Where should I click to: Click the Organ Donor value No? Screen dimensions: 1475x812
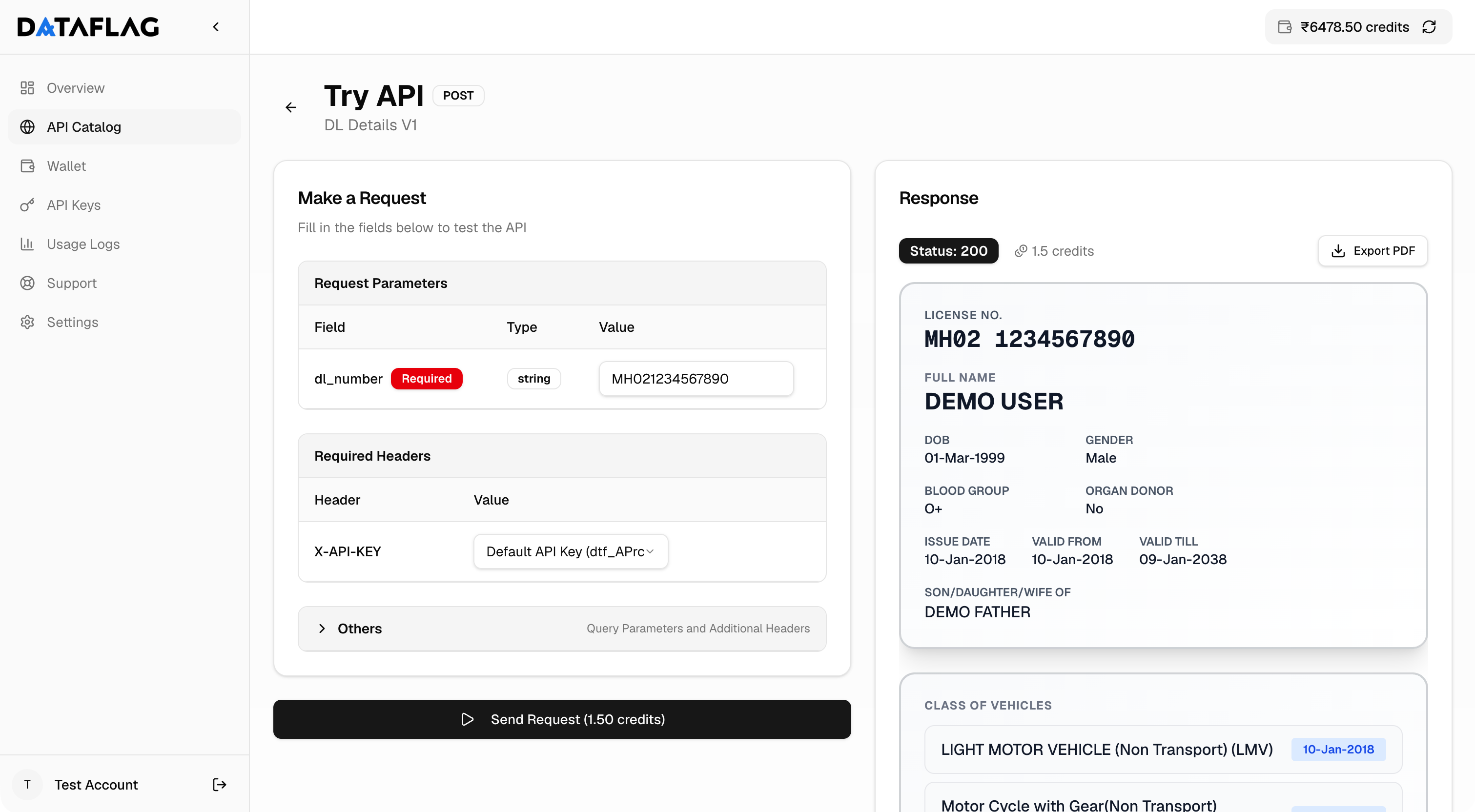(1094, 508)
